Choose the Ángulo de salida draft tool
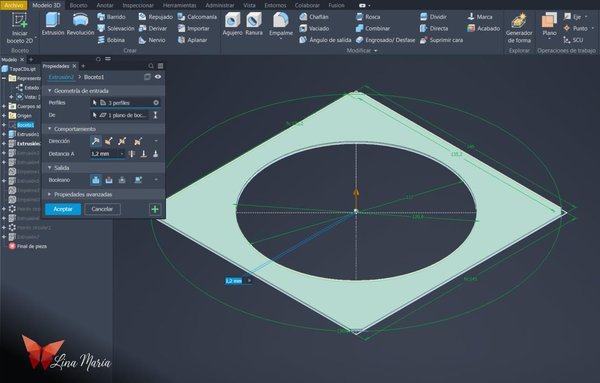 [325, 40]
